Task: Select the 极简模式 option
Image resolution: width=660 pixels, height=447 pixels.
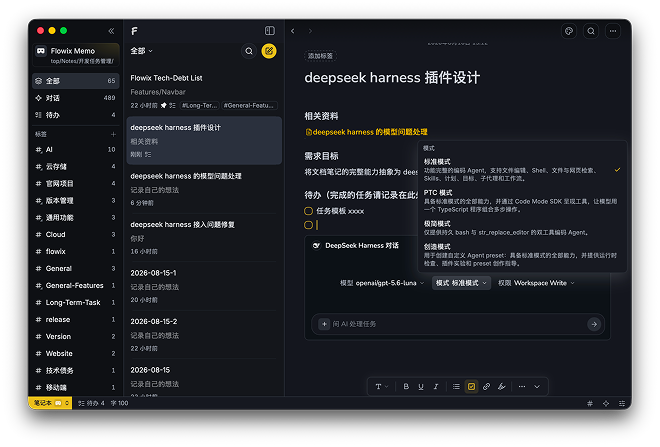Action: pyautogui.click(x=522, y=228)
